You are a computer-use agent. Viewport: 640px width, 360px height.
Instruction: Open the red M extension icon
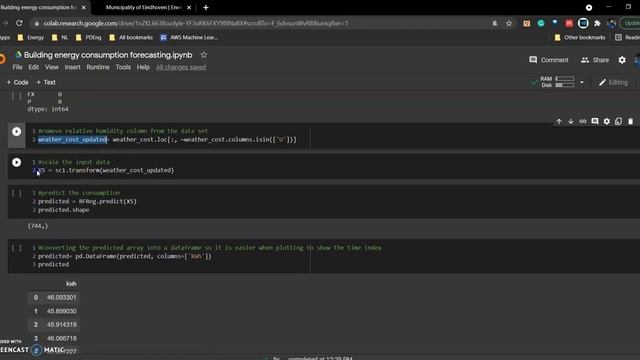point(569,23)
